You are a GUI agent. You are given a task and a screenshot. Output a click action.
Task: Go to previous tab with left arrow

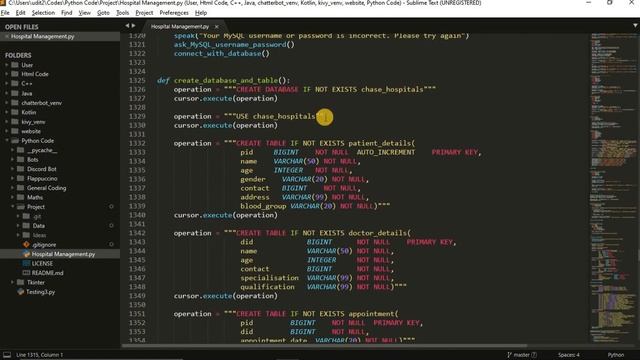click(127, 26)
